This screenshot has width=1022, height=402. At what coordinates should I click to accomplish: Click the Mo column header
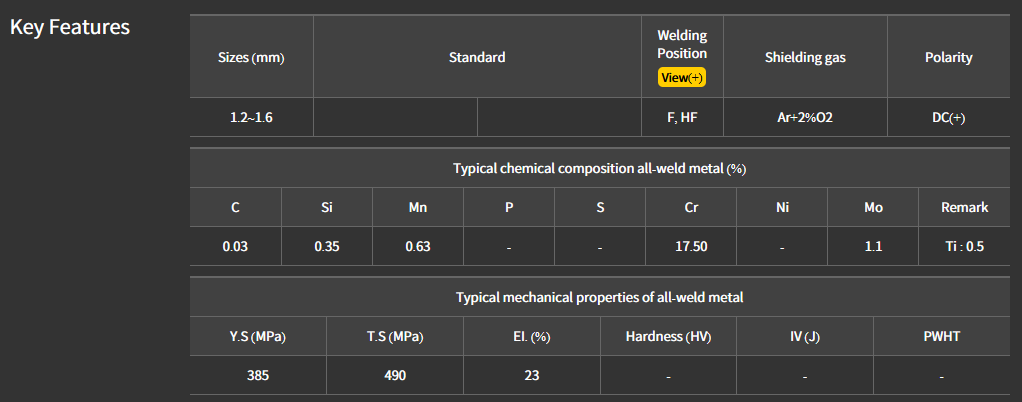coord(873,207)
